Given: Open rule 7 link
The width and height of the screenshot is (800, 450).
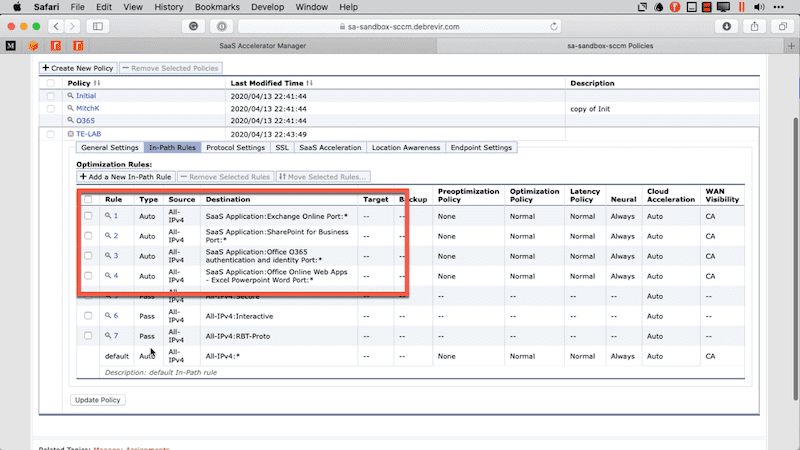Looking at the screenshot, I should pos(116,336).
